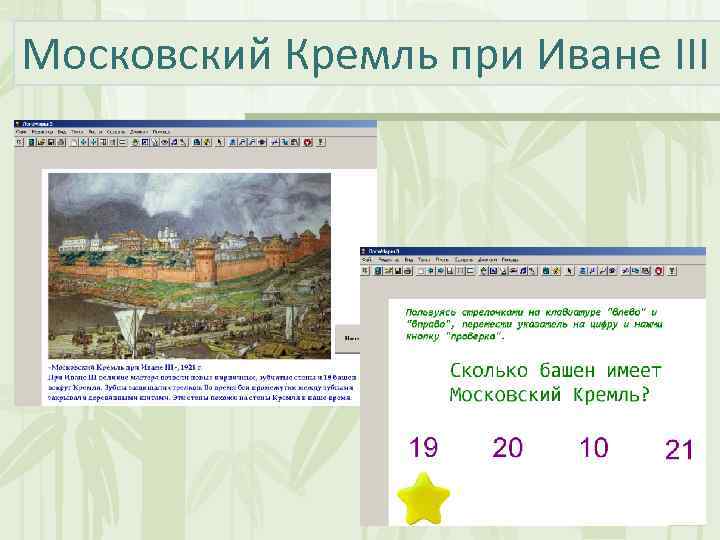
Task: Open the Помощь menu in the painting window
Action: click(161, 132)
